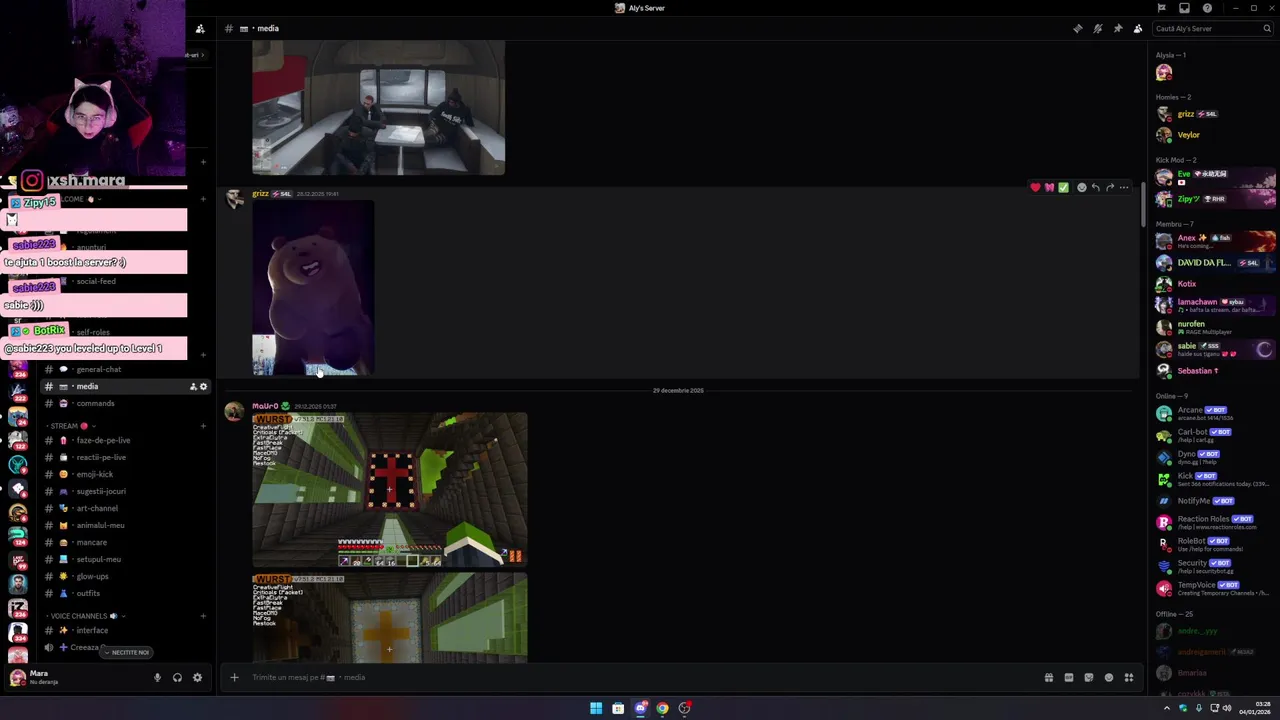Open the GIF picker
The width and height of the screenshot is (1280, 720).
(1068, 677)
